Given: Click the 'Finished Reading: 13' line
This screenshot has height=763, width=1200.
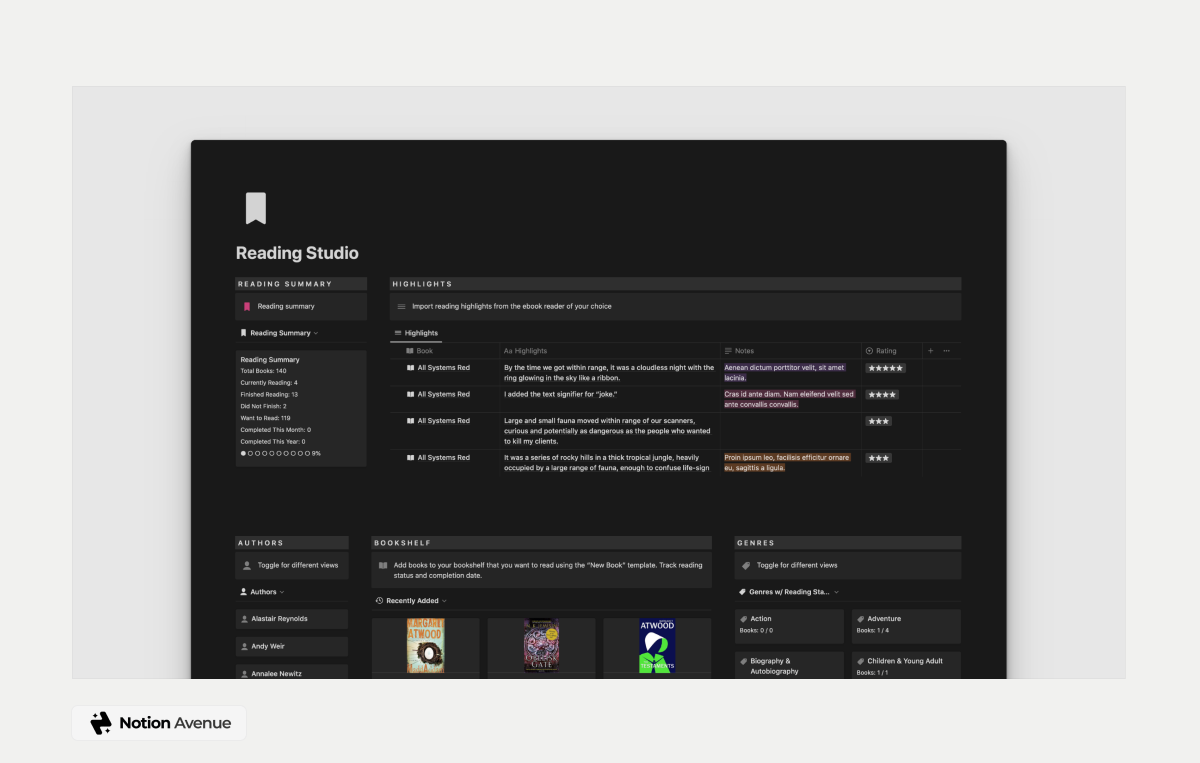Looking at the screenshot, I should pos(269,394).
